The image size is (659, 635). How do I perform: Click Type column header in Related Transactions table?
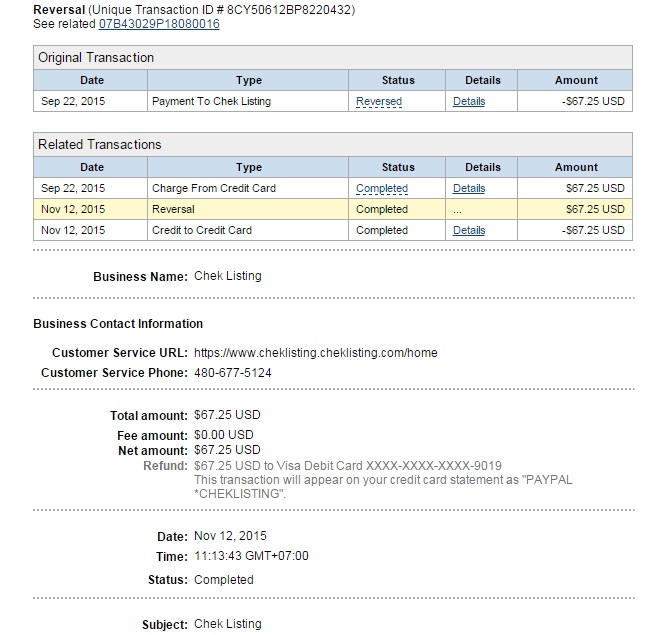coord(248,167)
